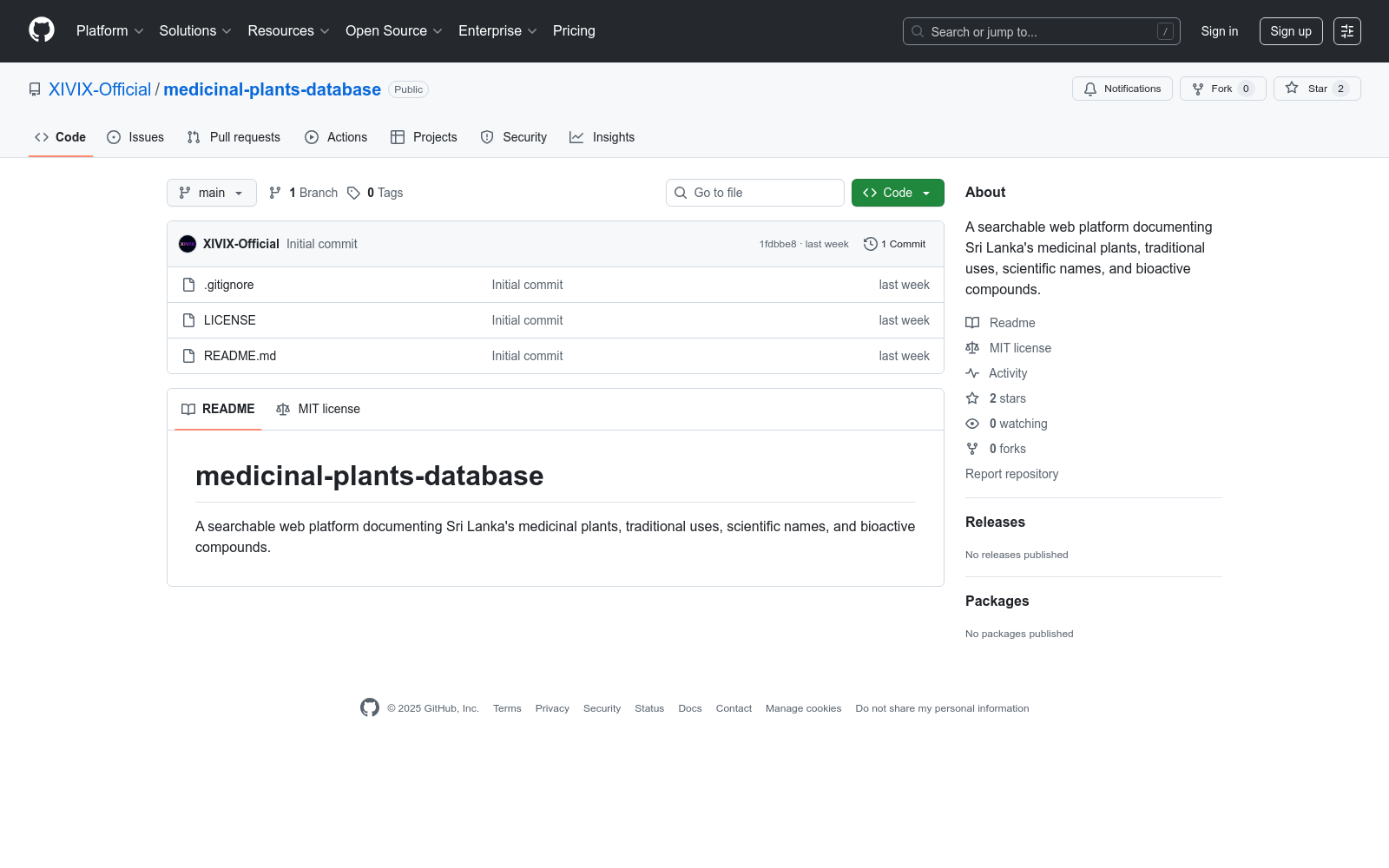Expand the Open Source menu

click(x=394, y=31)
